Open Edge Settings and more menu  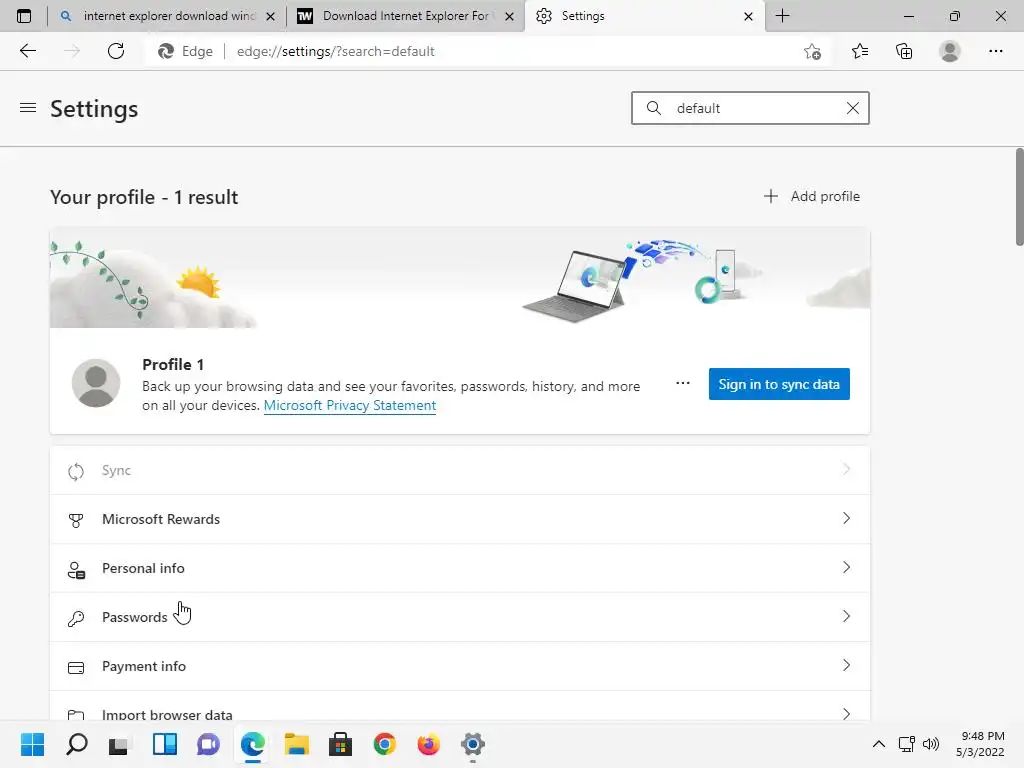(x=995, y=51)
